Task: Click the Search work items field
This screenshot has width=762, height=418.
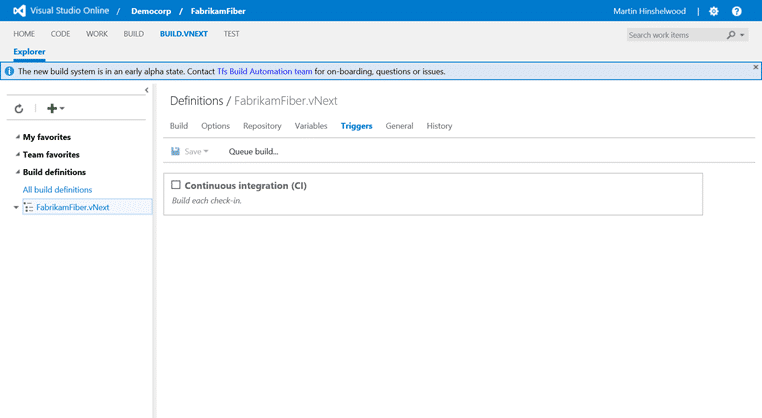Action: pyautogui.click(x=675, y=35)
